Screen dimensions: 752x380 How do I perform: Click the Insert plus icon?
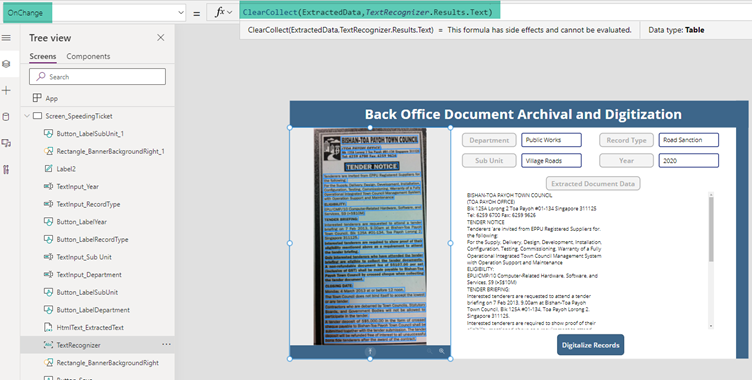tap(6, 90)
